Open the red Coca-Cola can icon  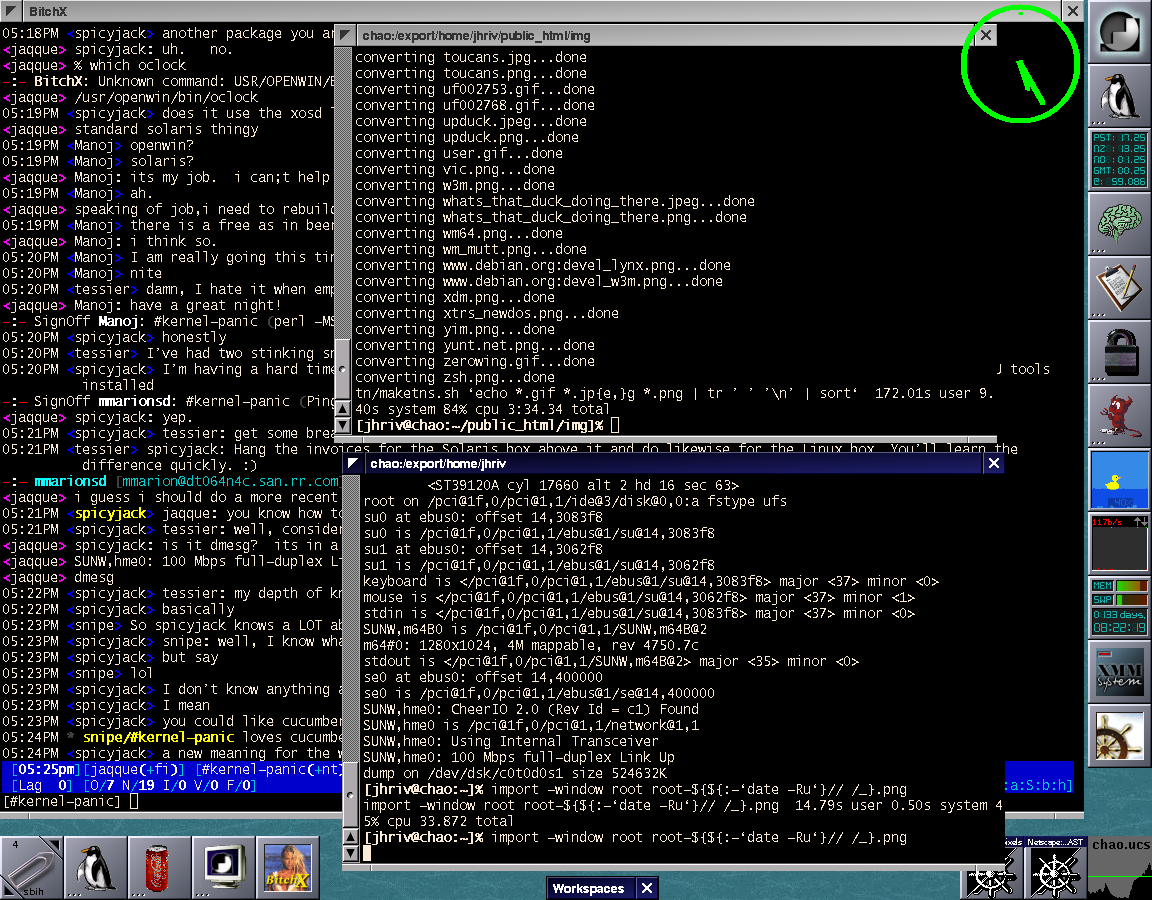[159, 867]
